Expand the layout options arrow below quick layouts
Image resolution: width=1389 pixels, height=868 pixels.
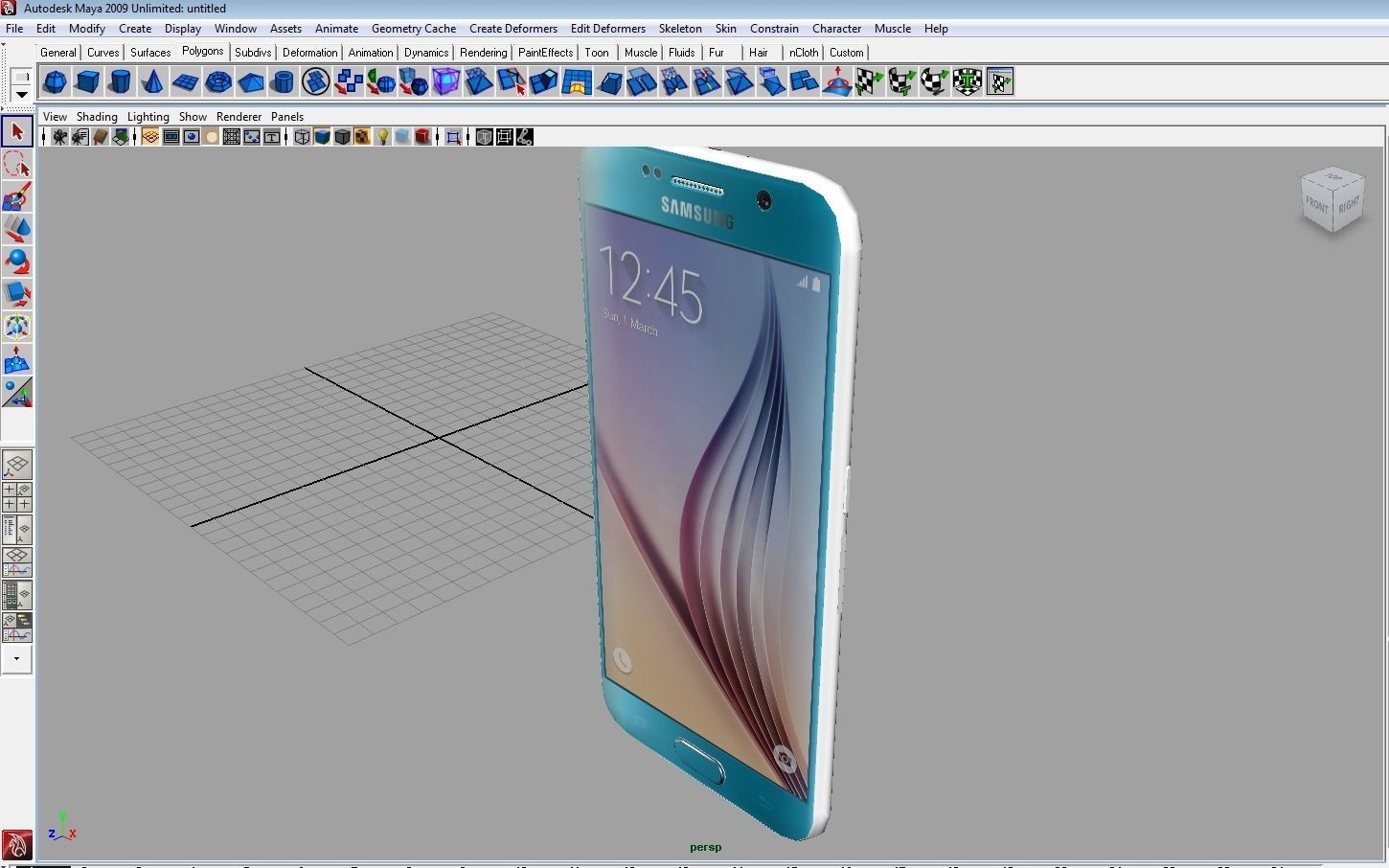[x=16, y=659]
